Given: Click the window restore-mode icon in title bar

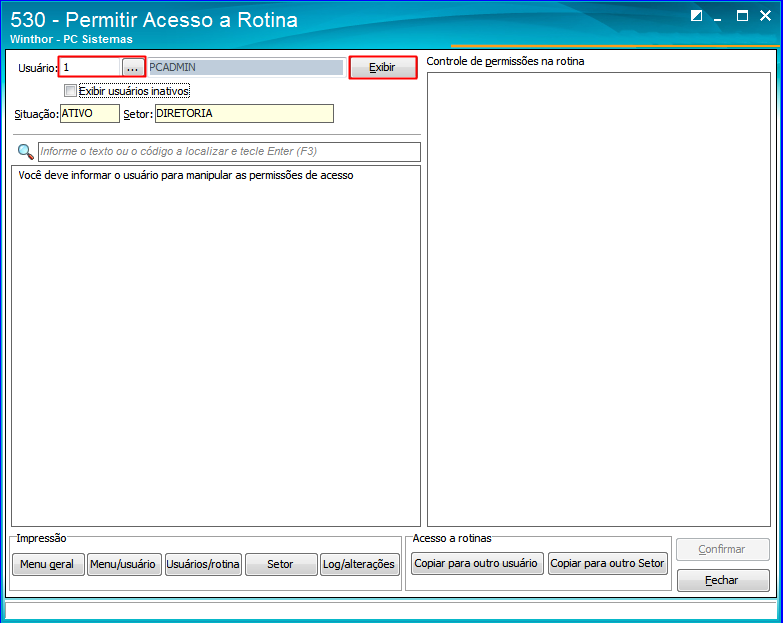Looking at the screenshot, I should [x=696, y=16].
